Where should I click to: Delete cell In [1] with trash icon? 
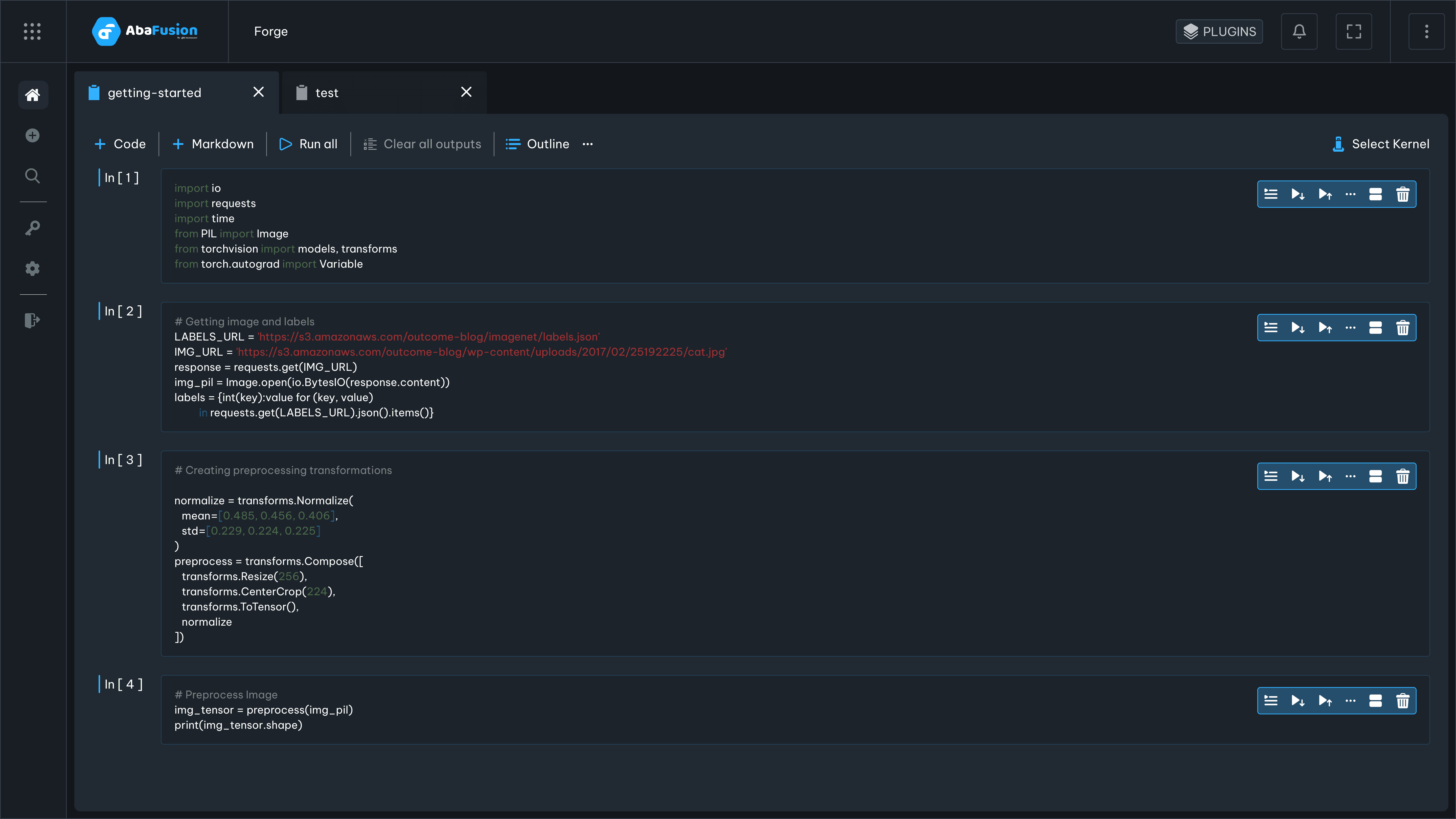point(1402,194)
